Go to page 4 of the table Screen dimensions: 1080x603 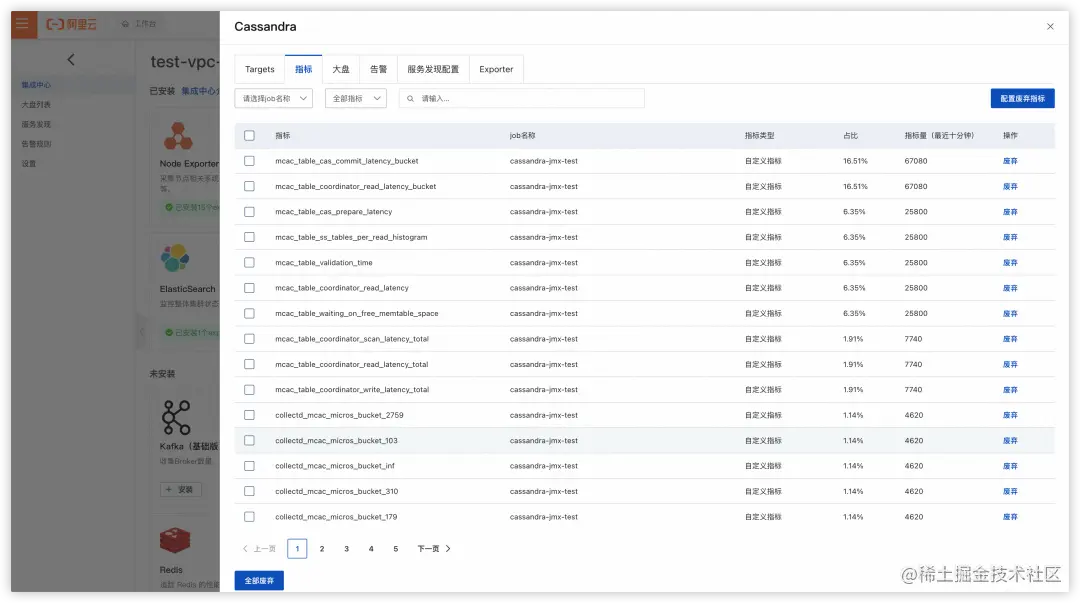371,549
